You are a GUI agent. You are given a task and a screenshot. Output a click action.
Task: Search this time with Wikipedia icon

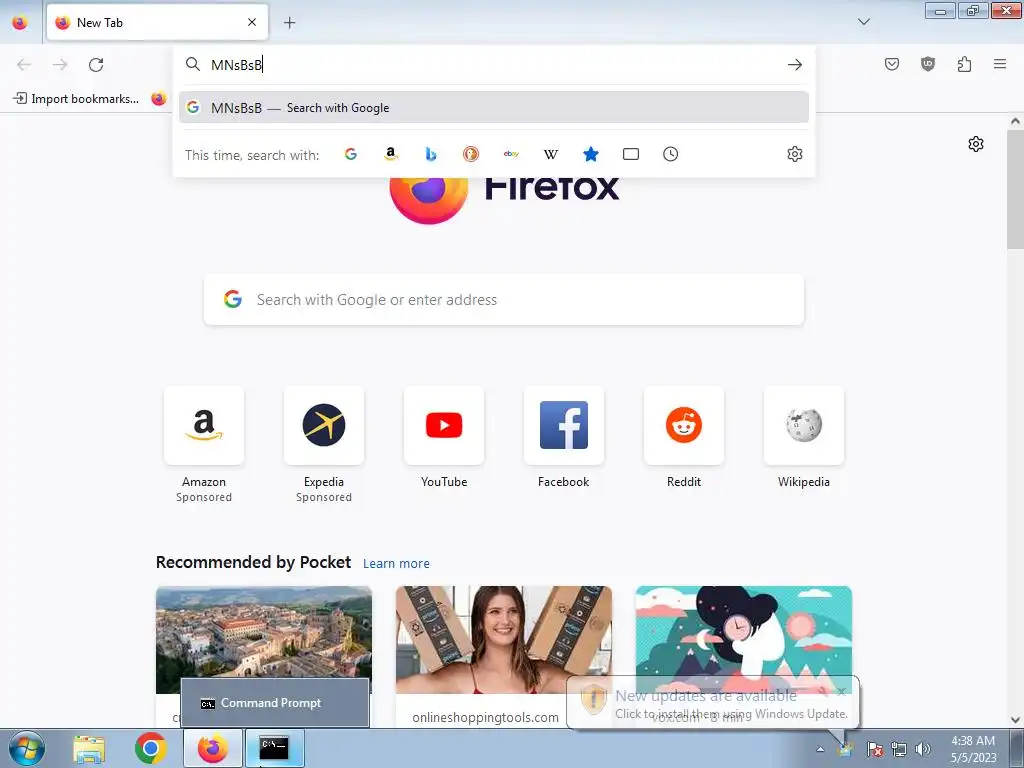tap(551, 154)
